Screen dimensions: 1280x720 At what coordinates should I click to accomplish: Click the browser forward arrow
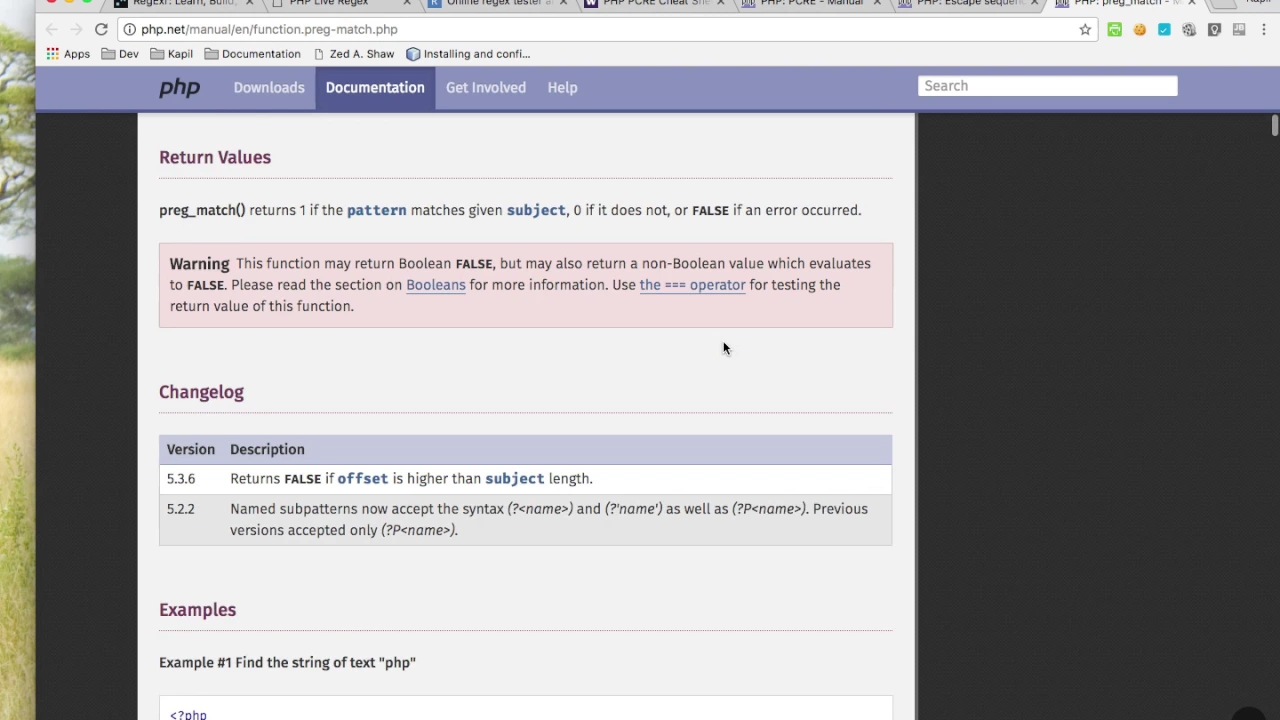click(76, 30)
